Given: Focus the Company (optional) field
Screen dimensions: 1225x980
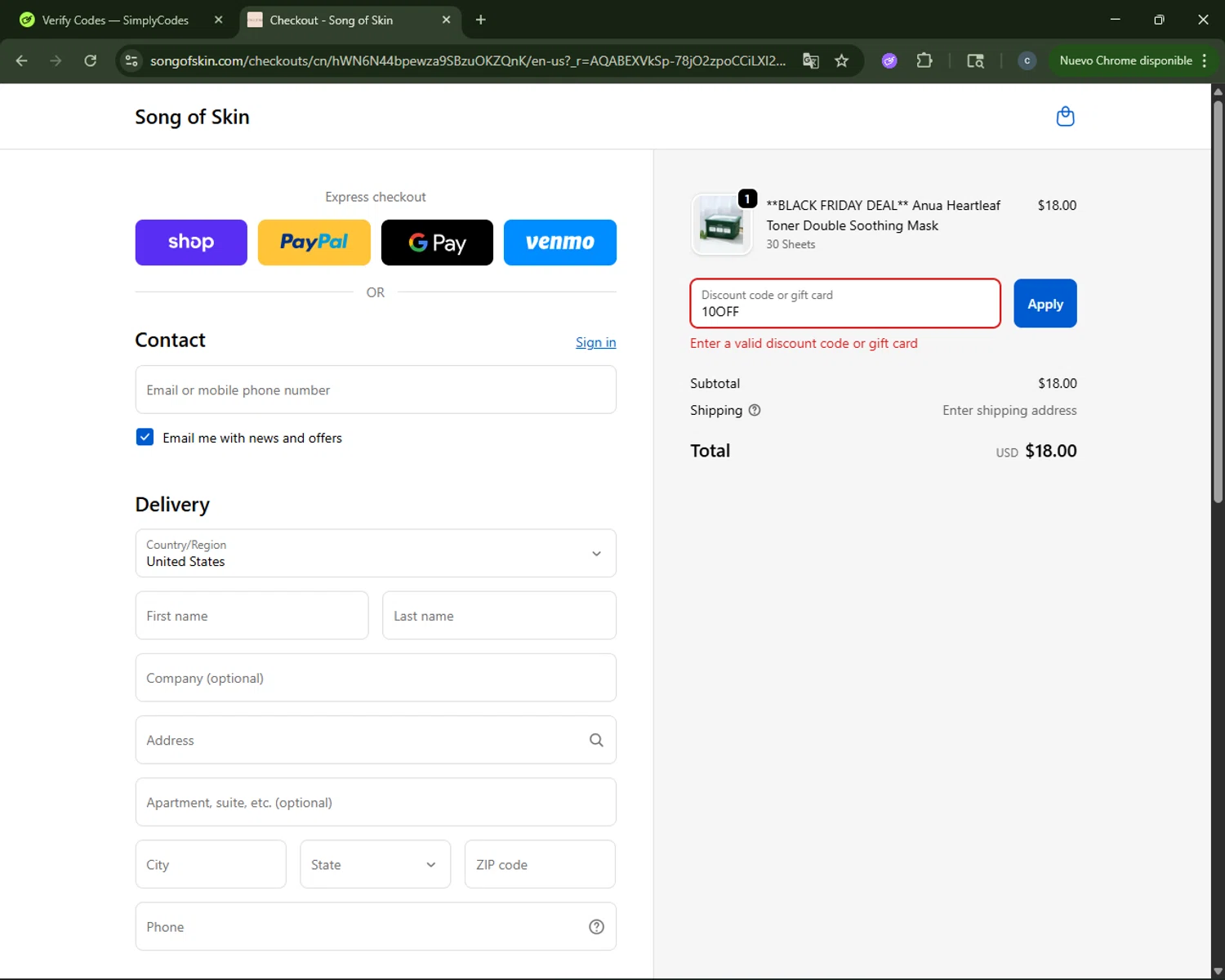Looking at the screenshot, I should pyautogui.click(x=376, y=678).
